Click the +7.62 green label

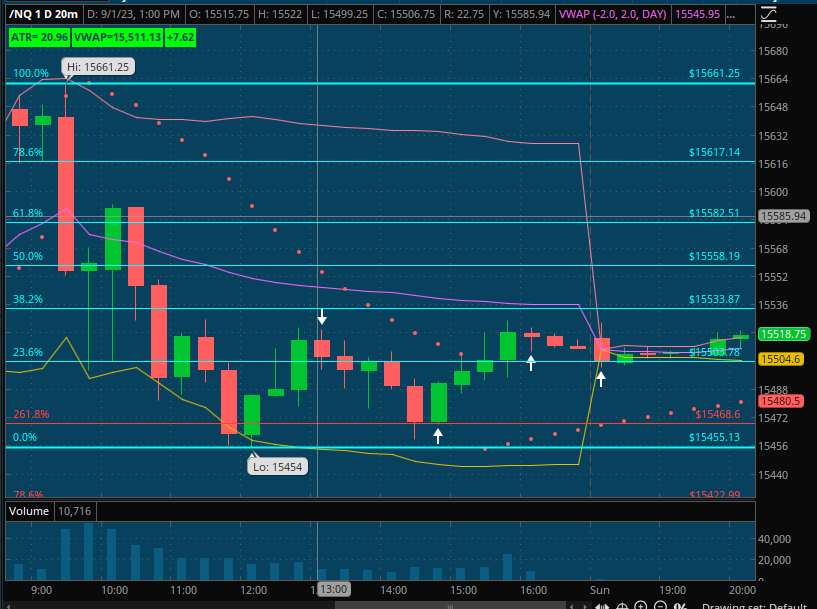[x=180, y=38]
